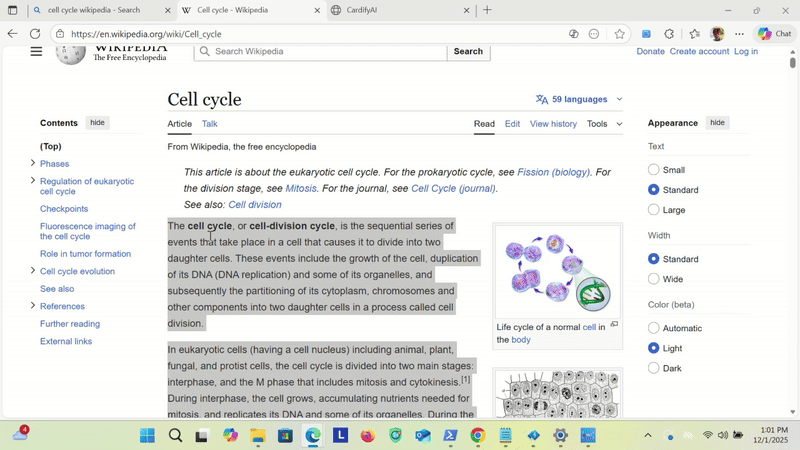Open Firefox from the taskbar
Image resolution: width=800 pixels, height=450 pixels.
(x=367, y=435)
